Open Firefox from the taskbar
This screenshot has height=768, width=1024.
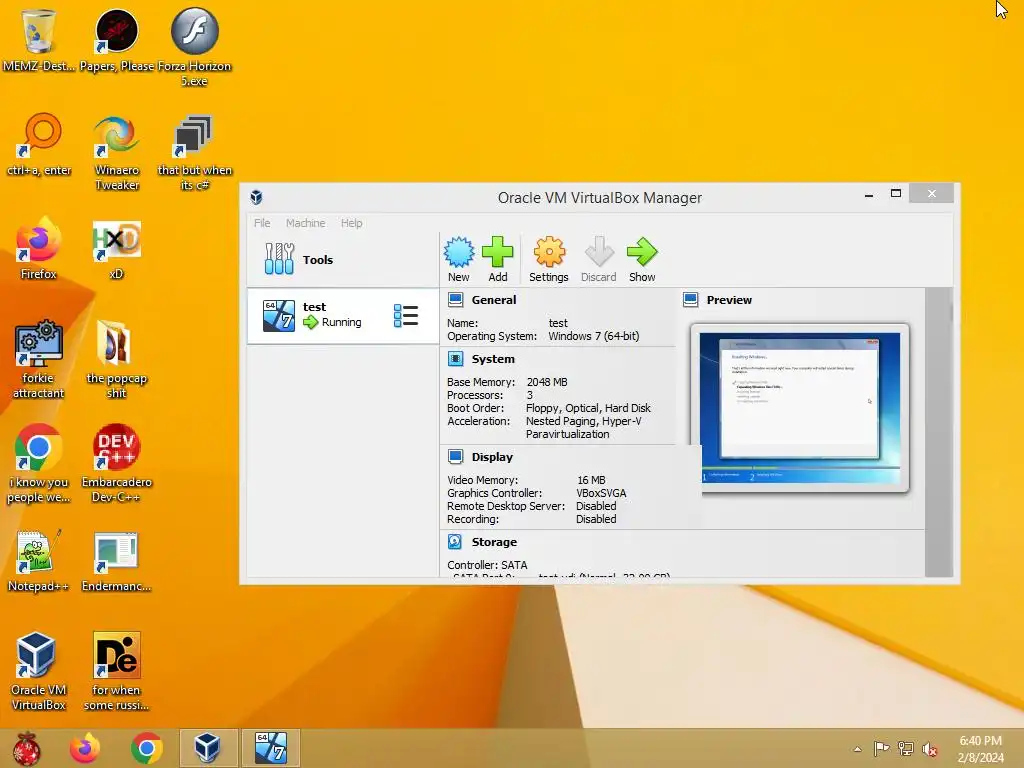(85, 748)
